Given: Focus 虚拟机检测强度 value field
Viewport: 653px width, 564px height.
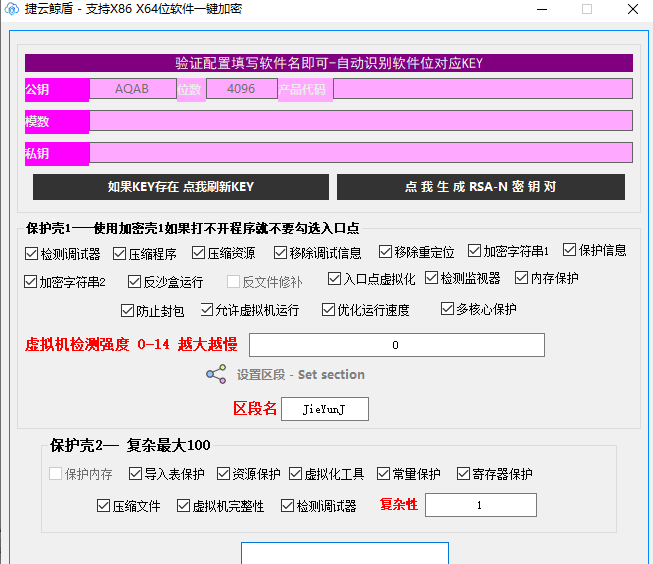Looking at the screenshot, I should [x=396, y=345].
